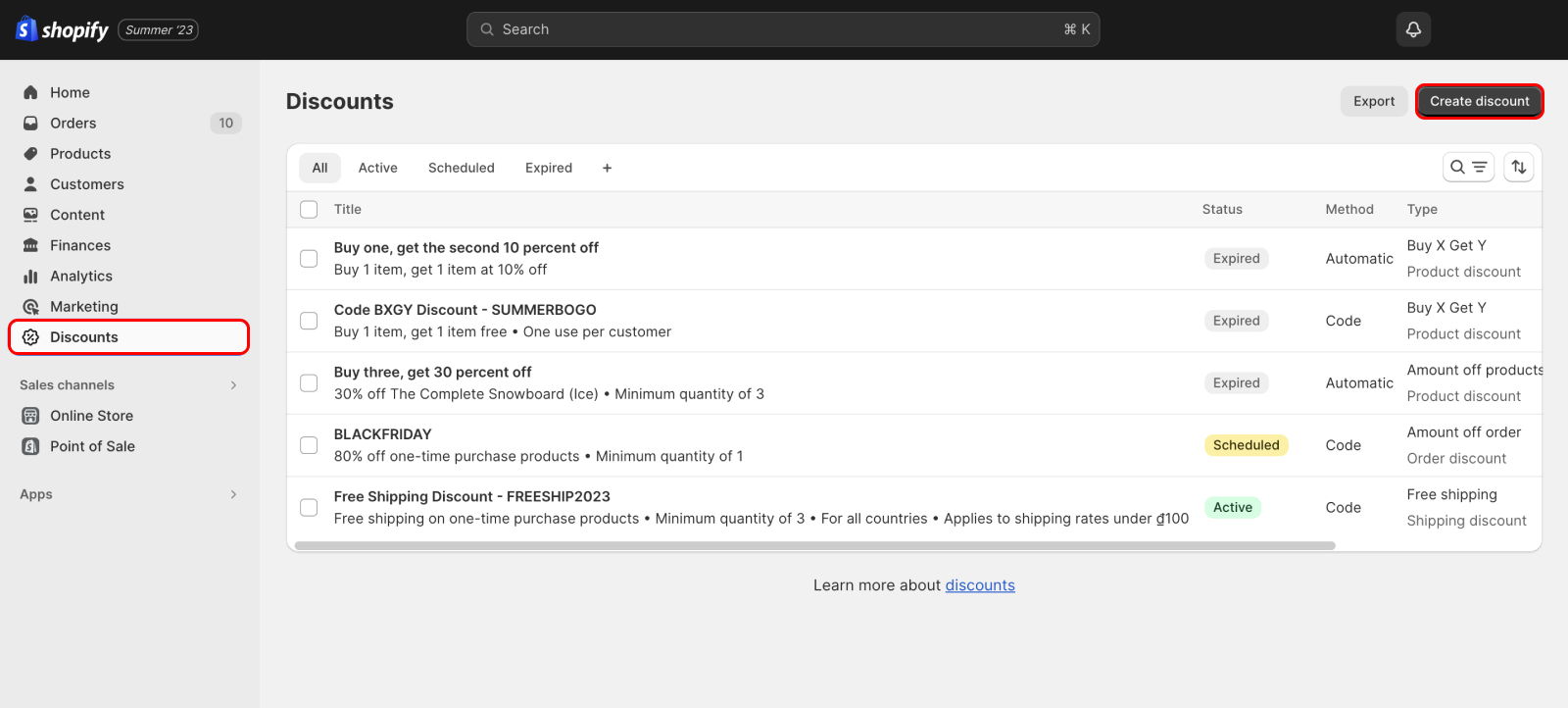Add a new view with plus icon

click(607, 168)
